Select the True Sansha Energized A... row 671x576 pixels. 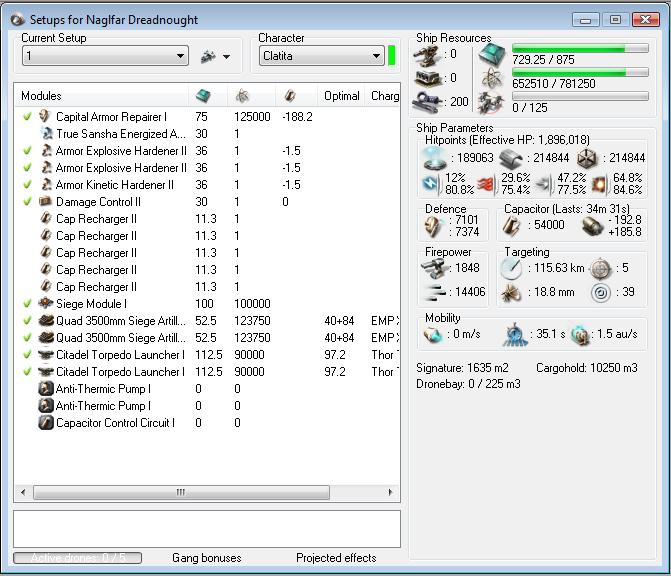207,134
